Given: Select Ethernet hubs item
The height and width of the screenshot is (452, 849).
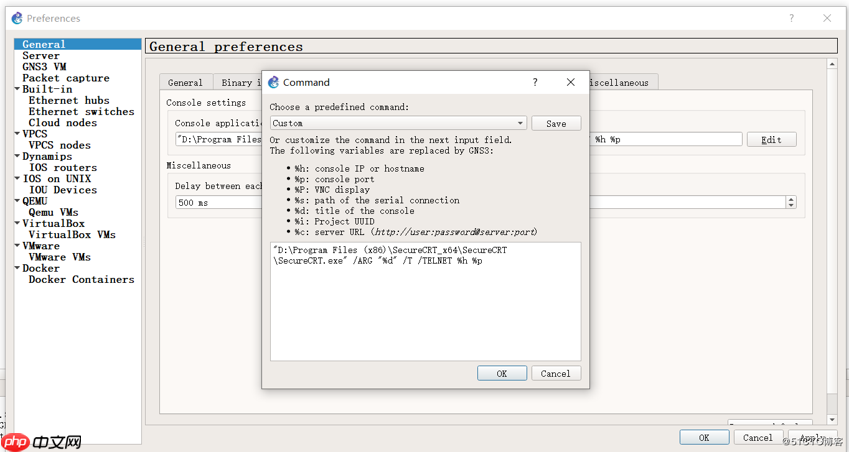Looking at the screenshot, I should coord(69,100).
